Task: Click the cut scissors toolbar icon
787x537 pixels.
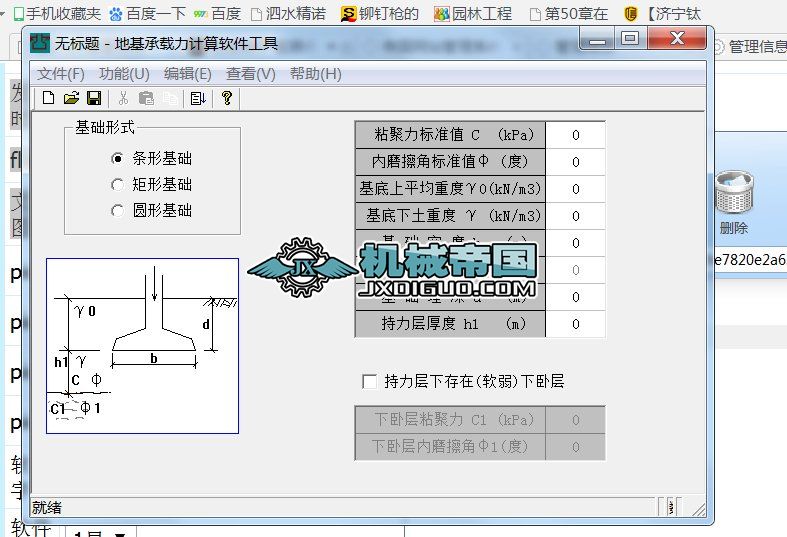Action: pyautogui.click(x=123, y=98)
